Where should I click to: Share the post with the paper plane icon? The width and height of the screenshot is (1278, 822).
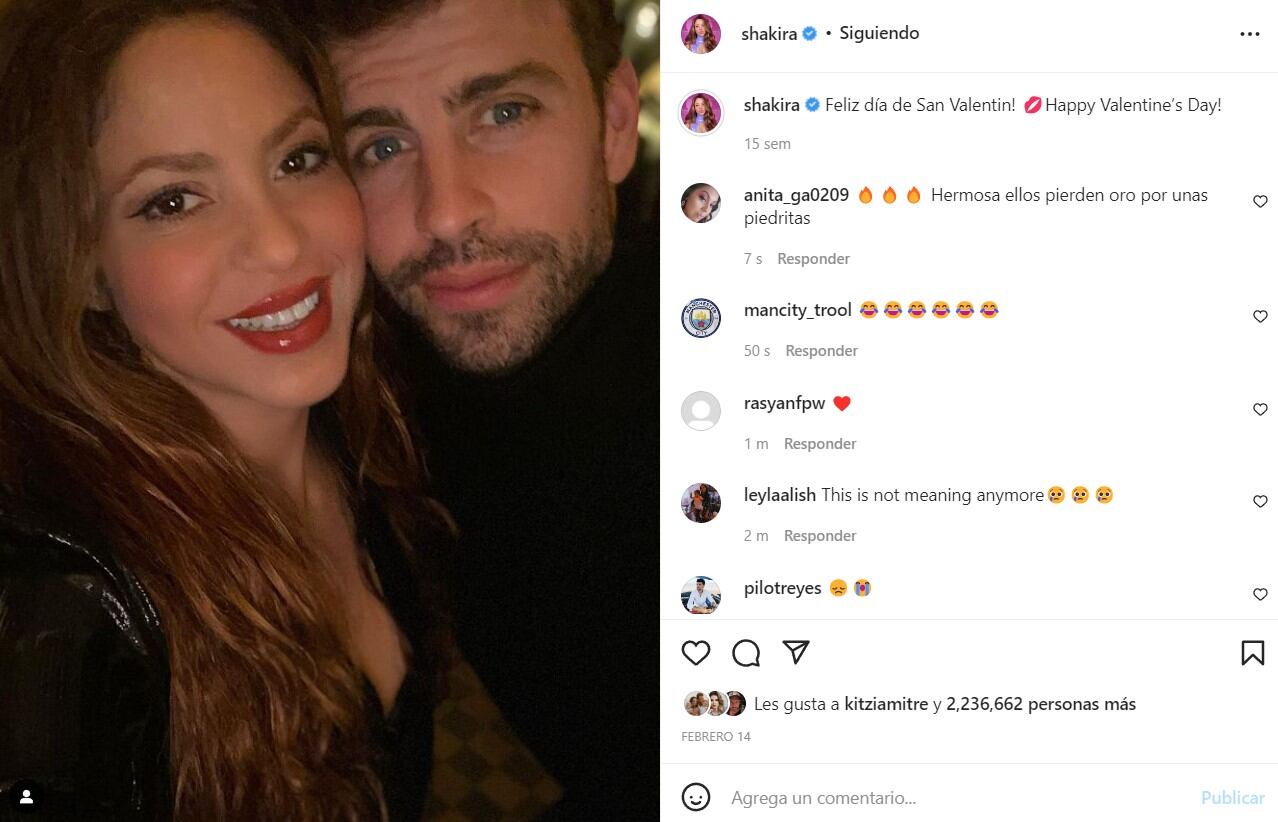796,652
